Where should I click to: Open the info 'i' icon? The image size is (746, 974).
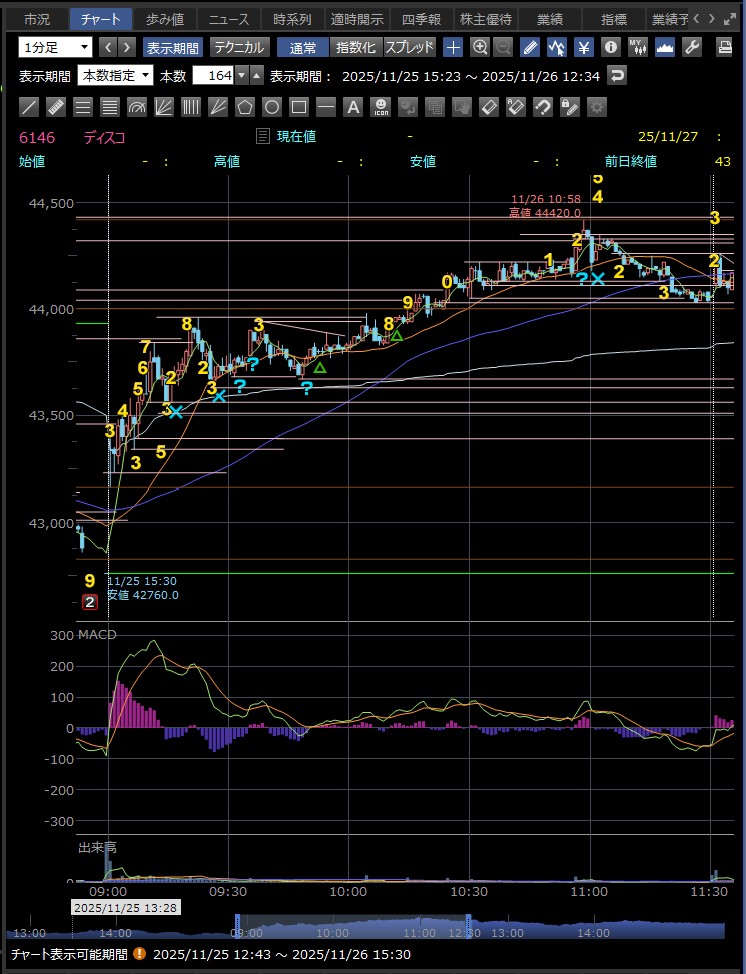point(611,47)
